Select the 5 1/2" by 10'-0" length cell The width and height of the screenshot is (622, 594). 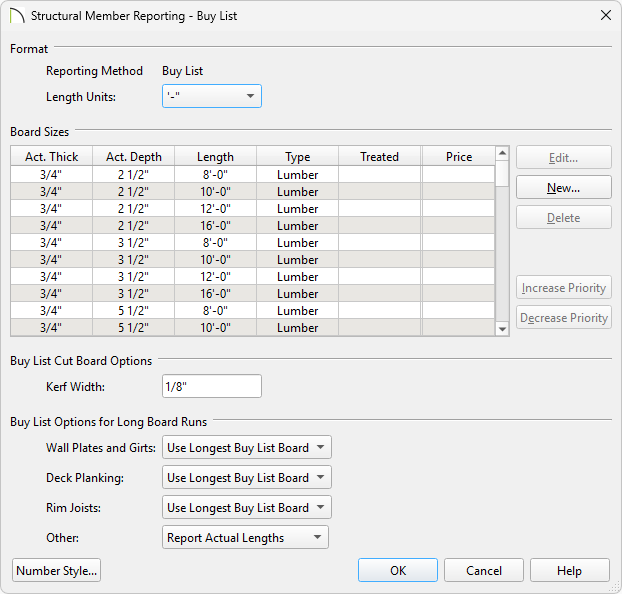[x=215, y=328]
